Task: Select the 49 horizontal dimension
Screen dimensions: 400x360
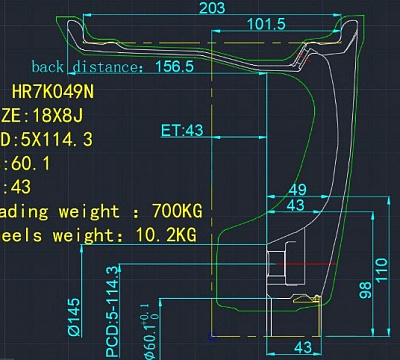Action: [x=297, y=190]
